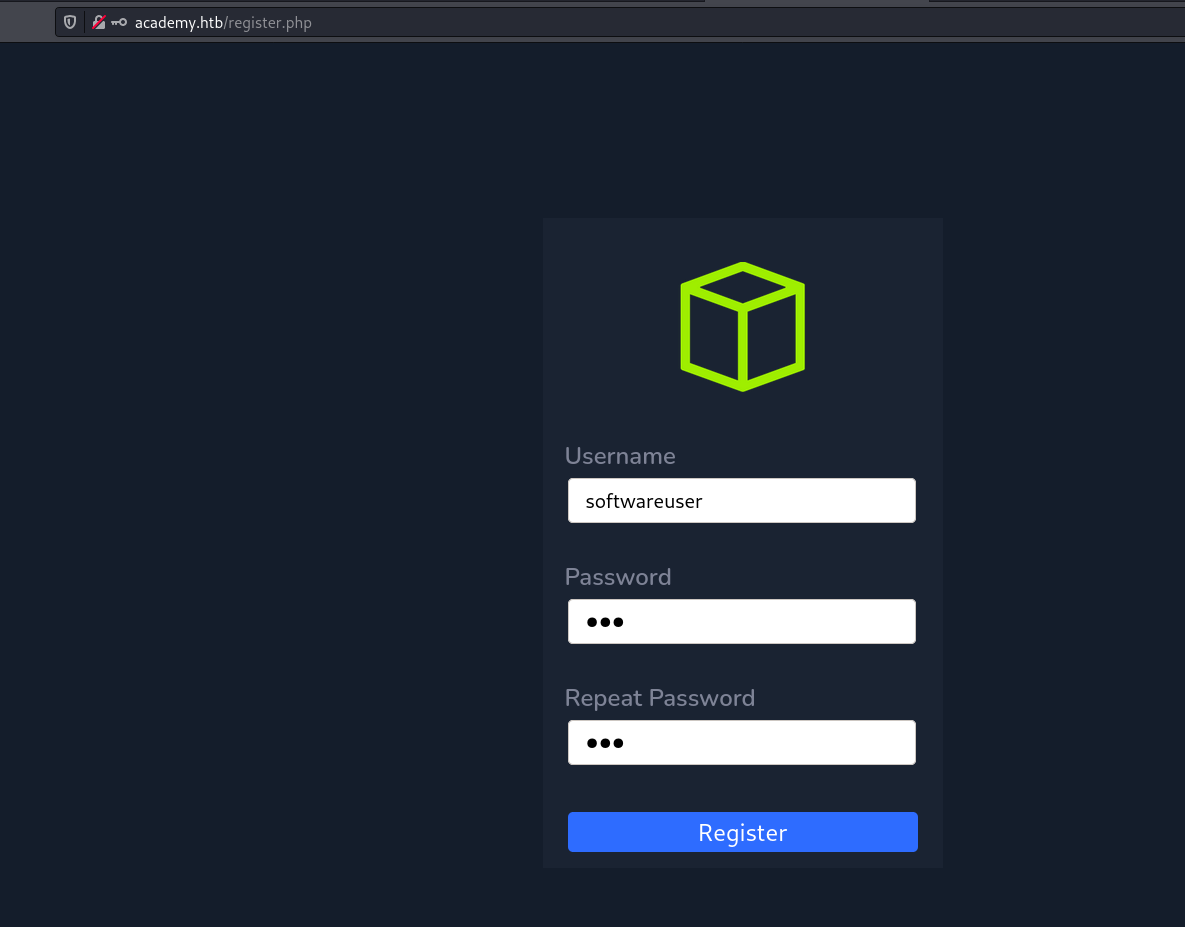The height and width of the screenshot is (927, 1185).
Task: Click the masked dots in the Password field
Action: [605, 622]
